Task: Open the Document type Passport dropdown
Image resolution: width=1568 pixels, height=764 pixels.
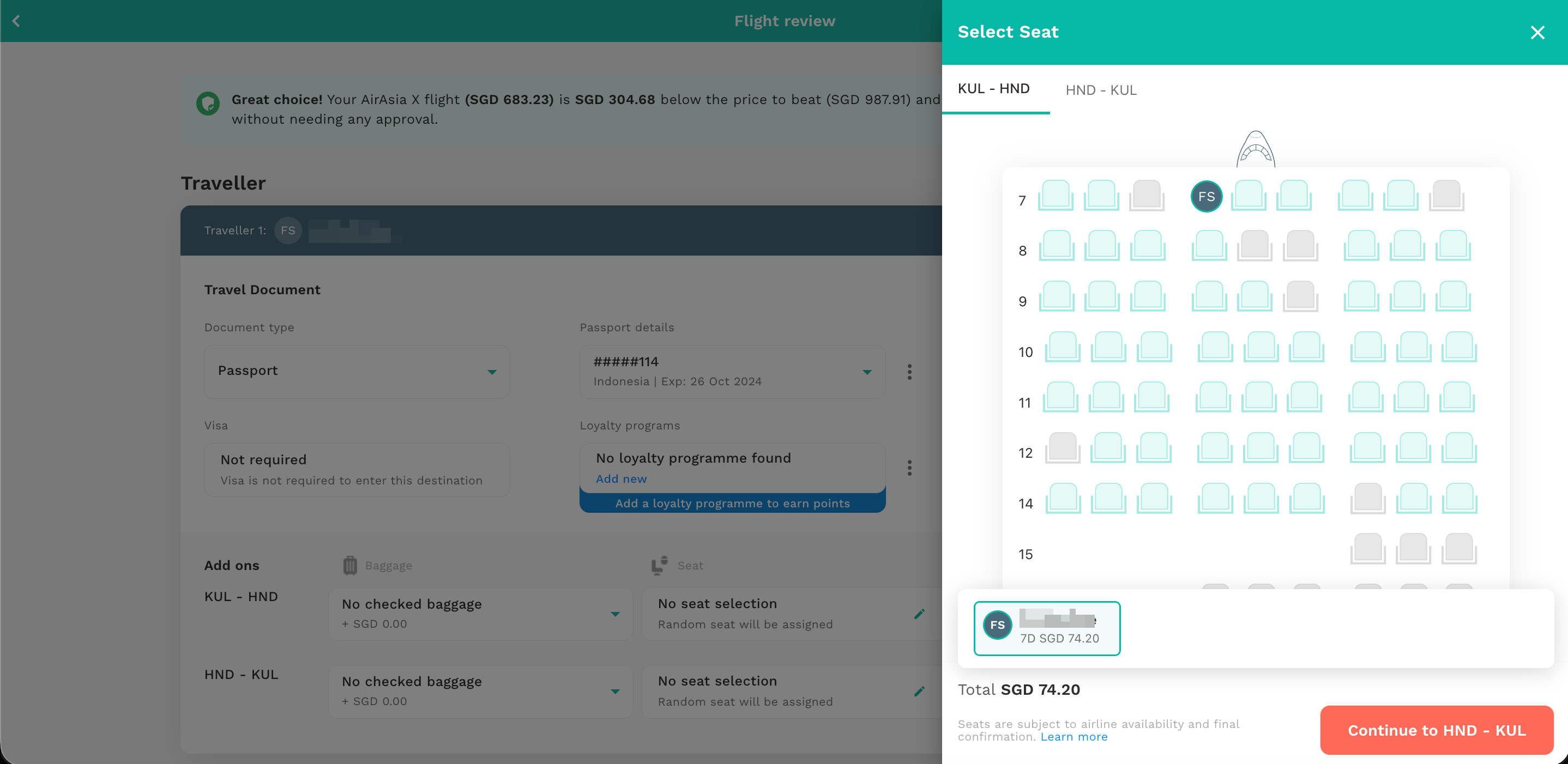Action: (357, 372)
